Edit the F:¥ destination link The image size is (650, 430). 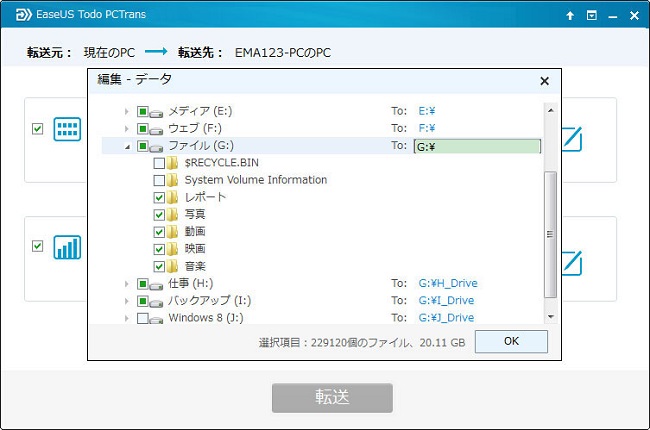pyautogui.click(x=427, y=129)
